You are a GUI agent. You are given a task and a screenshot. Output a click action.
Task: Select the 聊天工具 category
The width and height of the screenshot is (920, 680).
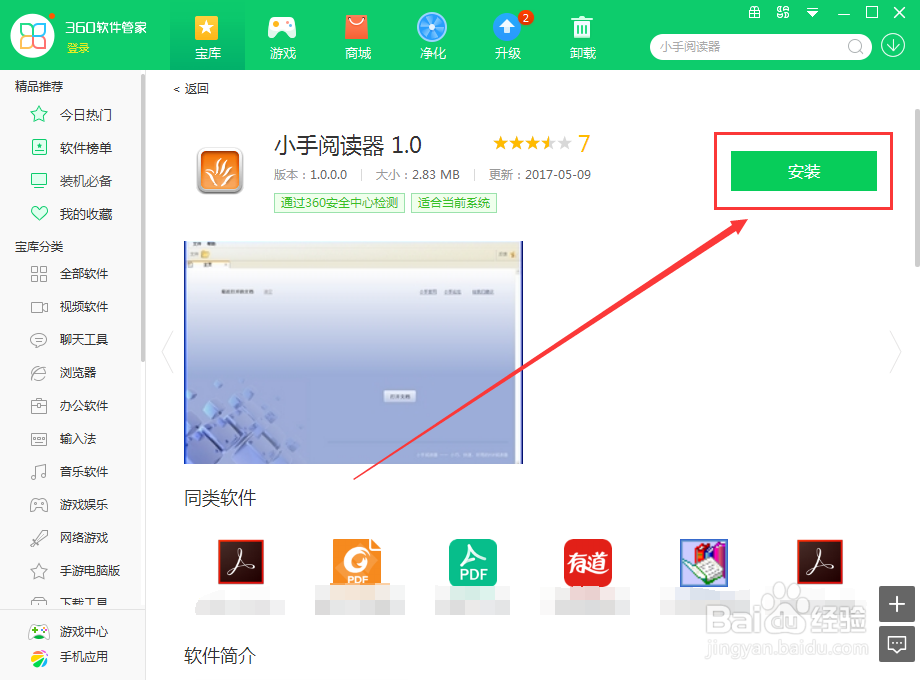[x=71, y=339]
